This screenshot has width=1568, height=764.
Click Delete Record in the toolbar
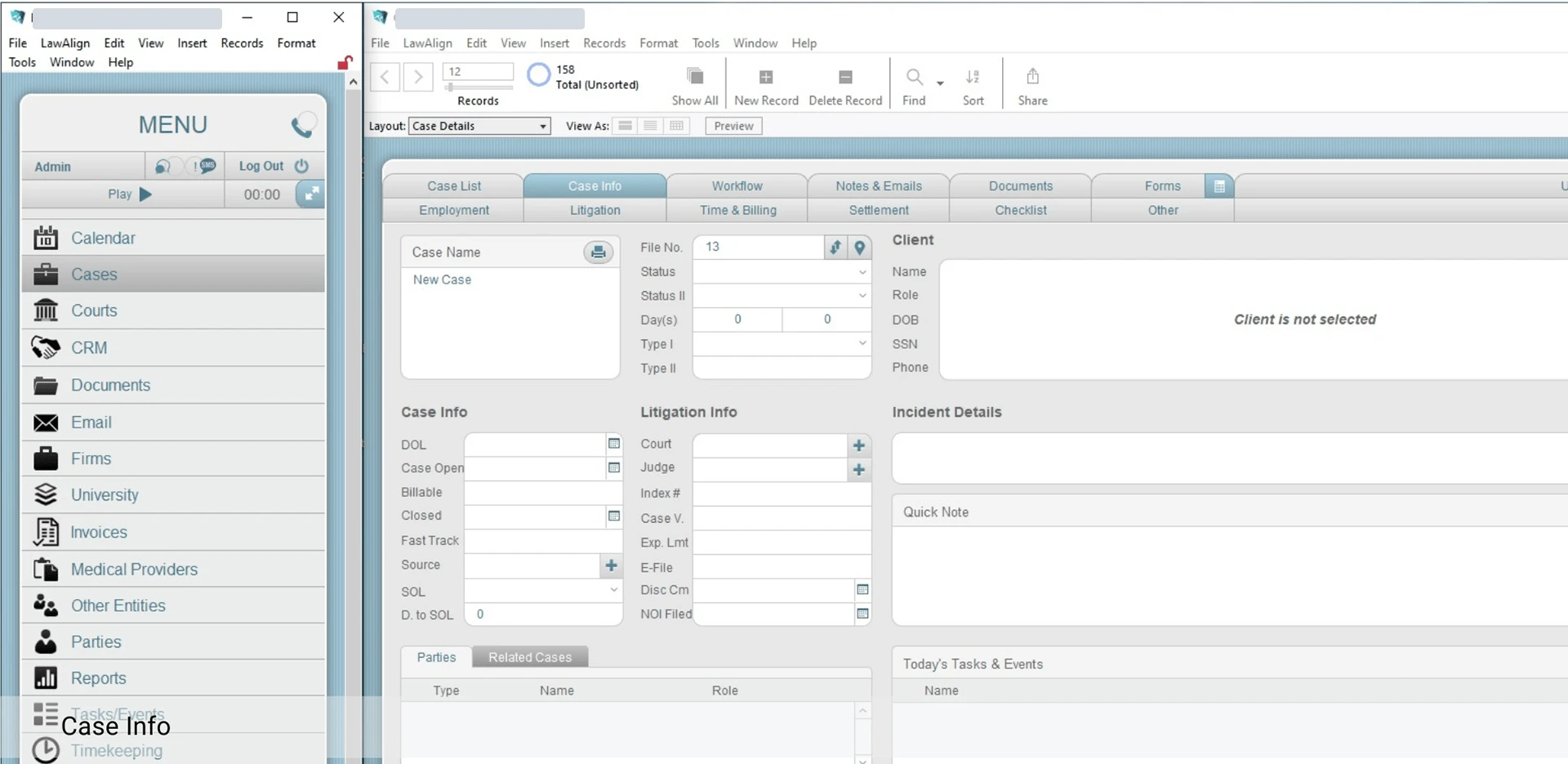point(845,86)
